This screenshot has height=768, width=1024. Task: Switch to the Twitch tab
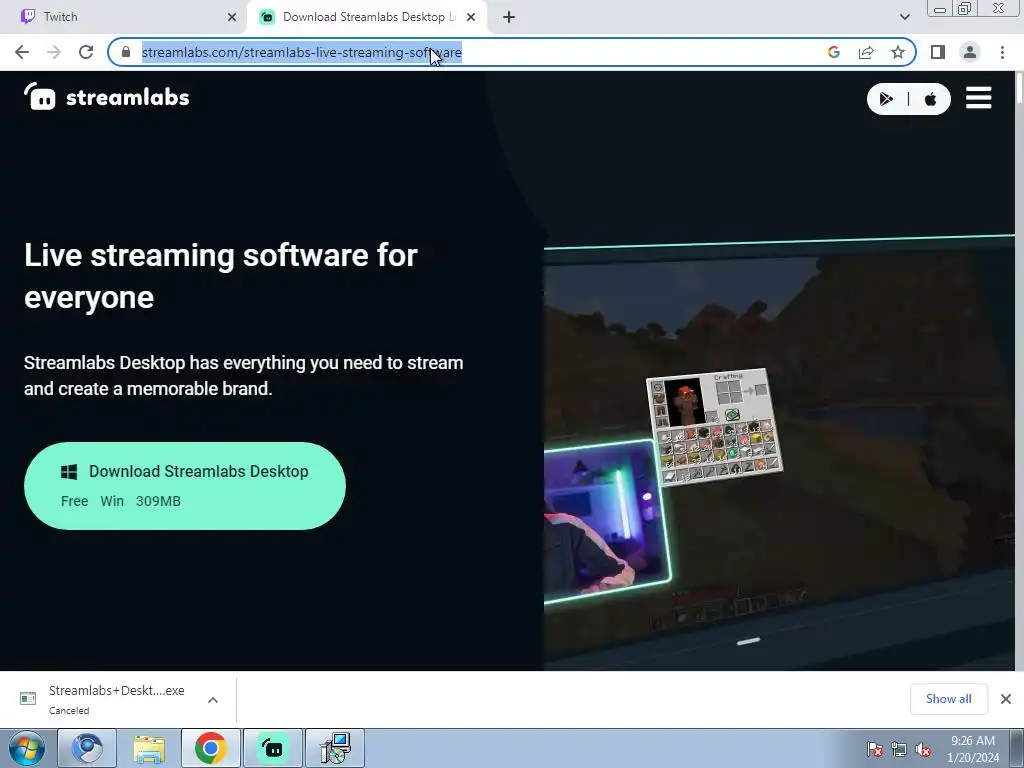click(x=124, y=17)
